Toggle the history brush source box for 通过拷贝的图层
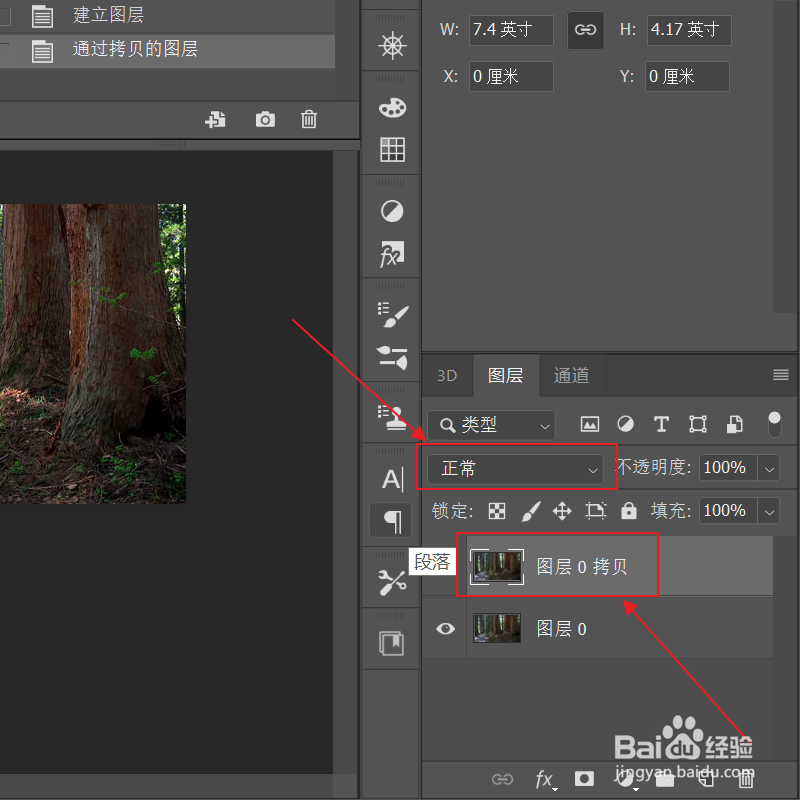The height and width of the screenshot is (800, 800). tap(5, 51)
